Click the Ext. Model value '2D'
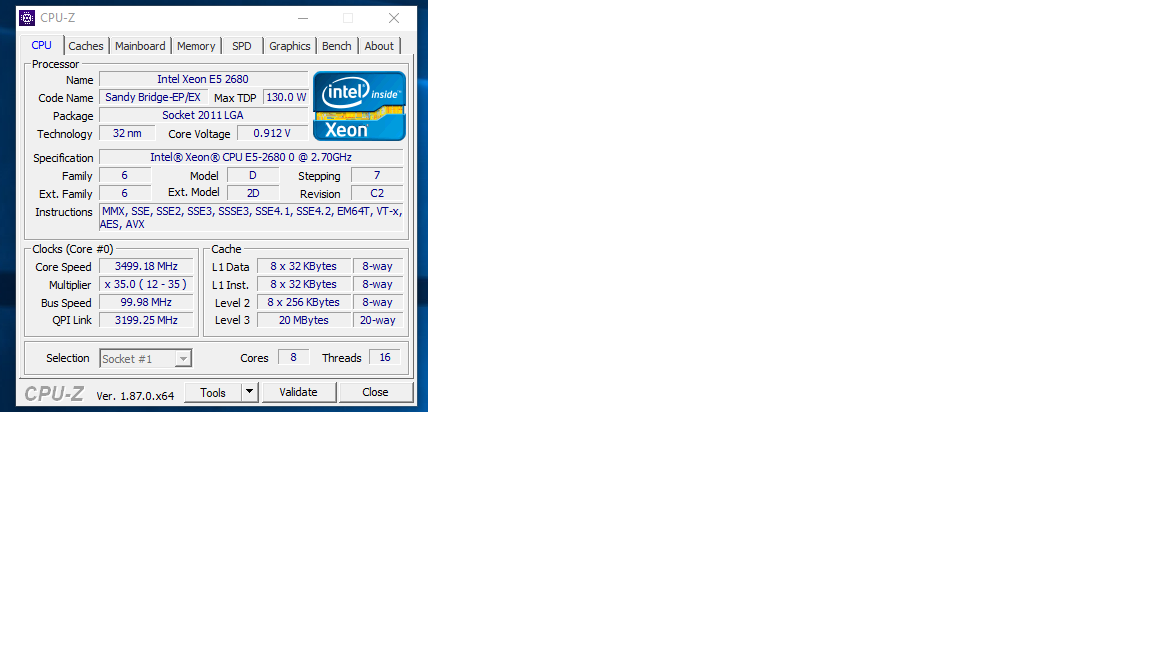 pyautogui.click(x=253, y=193)
